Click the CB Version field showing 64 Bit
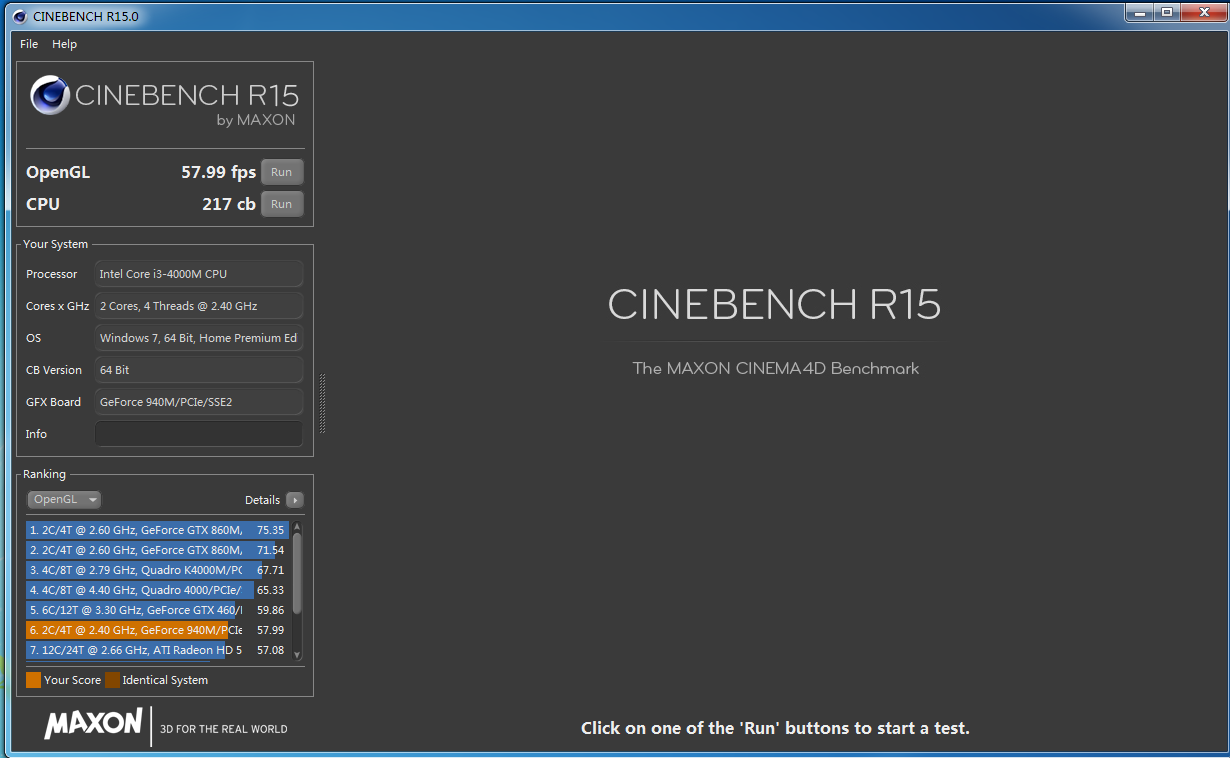The width and height of the screenshot is (1230, 758). coord(199,370)
